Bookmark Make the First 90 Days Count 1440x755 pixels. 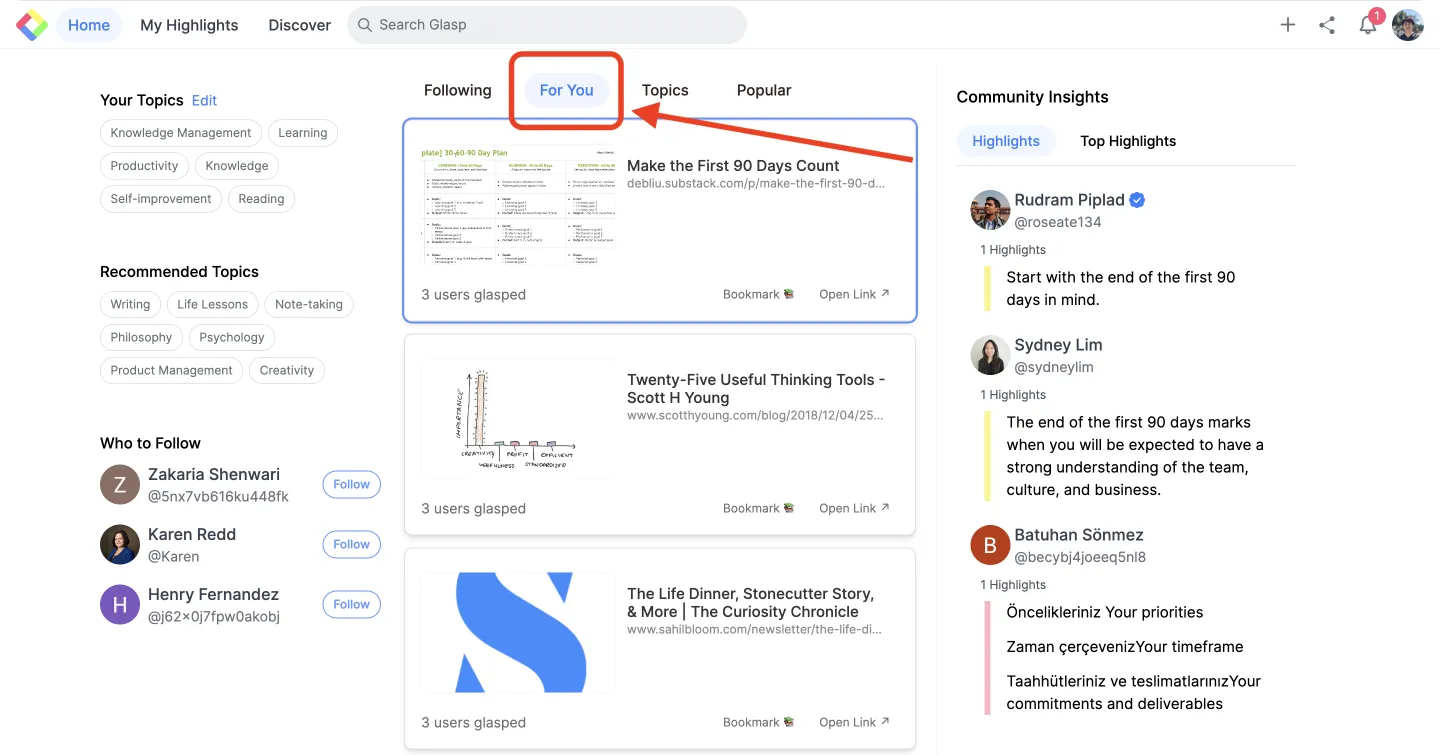[758, 294]
